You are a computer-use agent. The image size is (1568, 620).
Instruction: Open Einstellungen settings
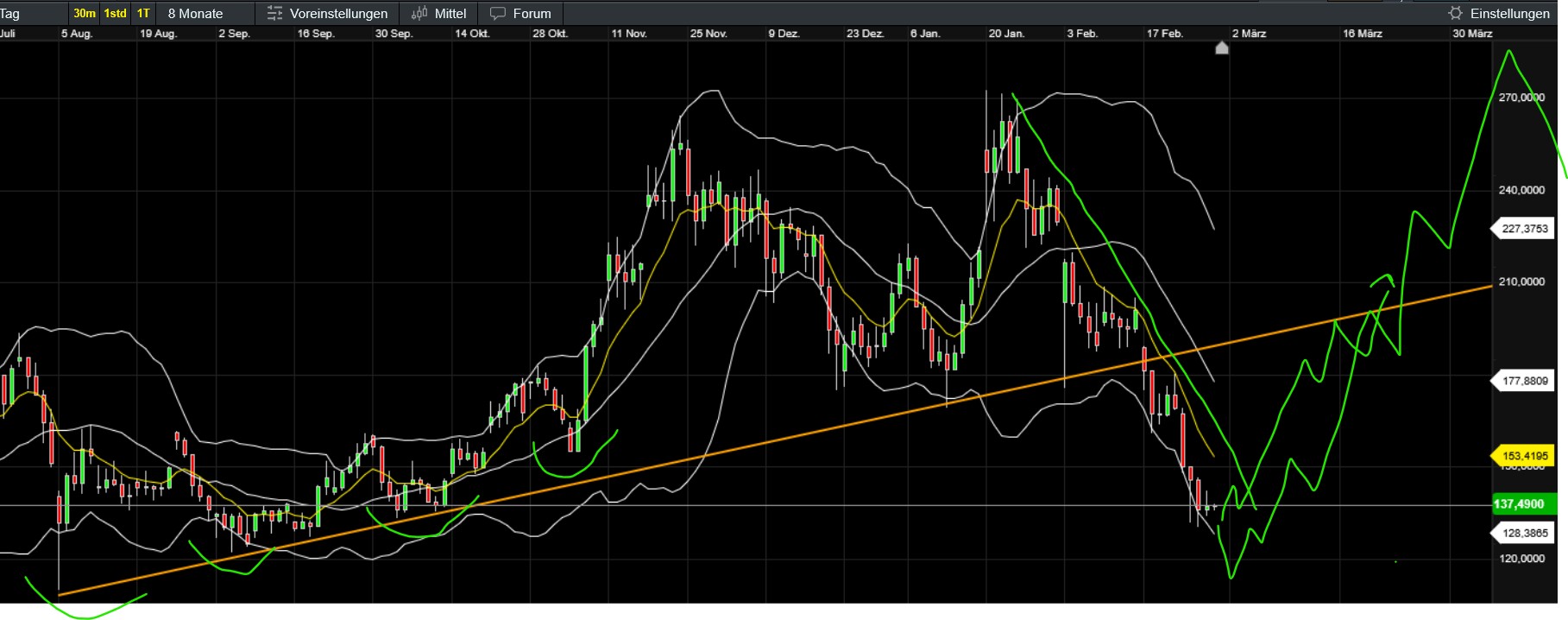1509,13
